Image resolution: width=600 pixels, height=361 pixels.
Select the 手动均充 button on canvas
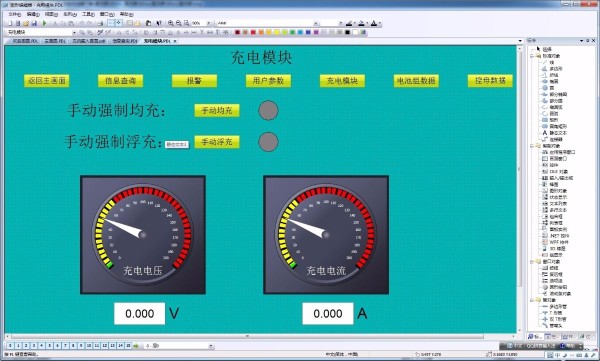(x=217, y=110)
